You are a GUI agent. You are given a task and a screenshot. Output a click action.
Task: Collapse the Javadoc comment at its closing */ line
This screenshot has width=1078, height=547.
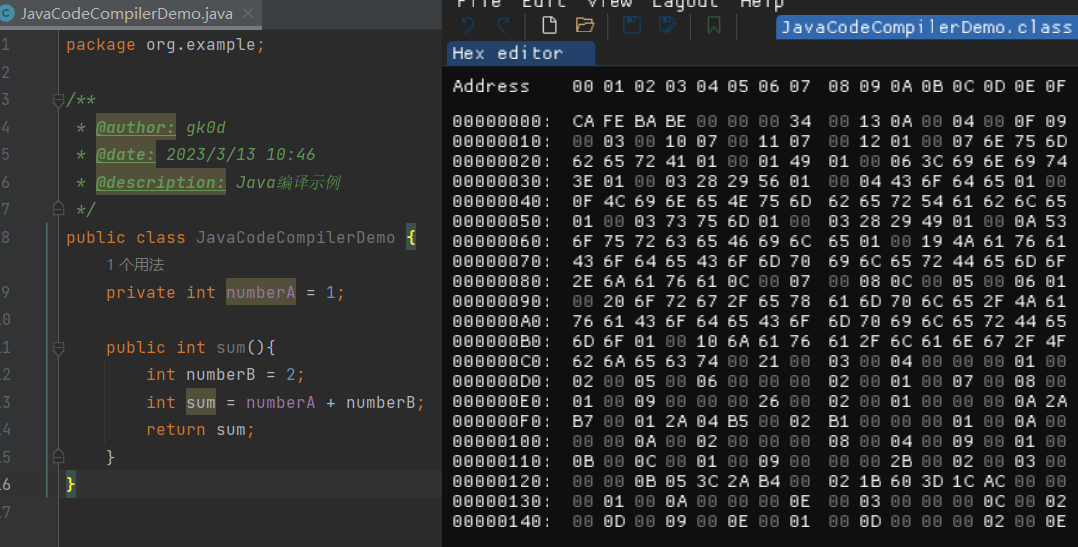[58, 208]
